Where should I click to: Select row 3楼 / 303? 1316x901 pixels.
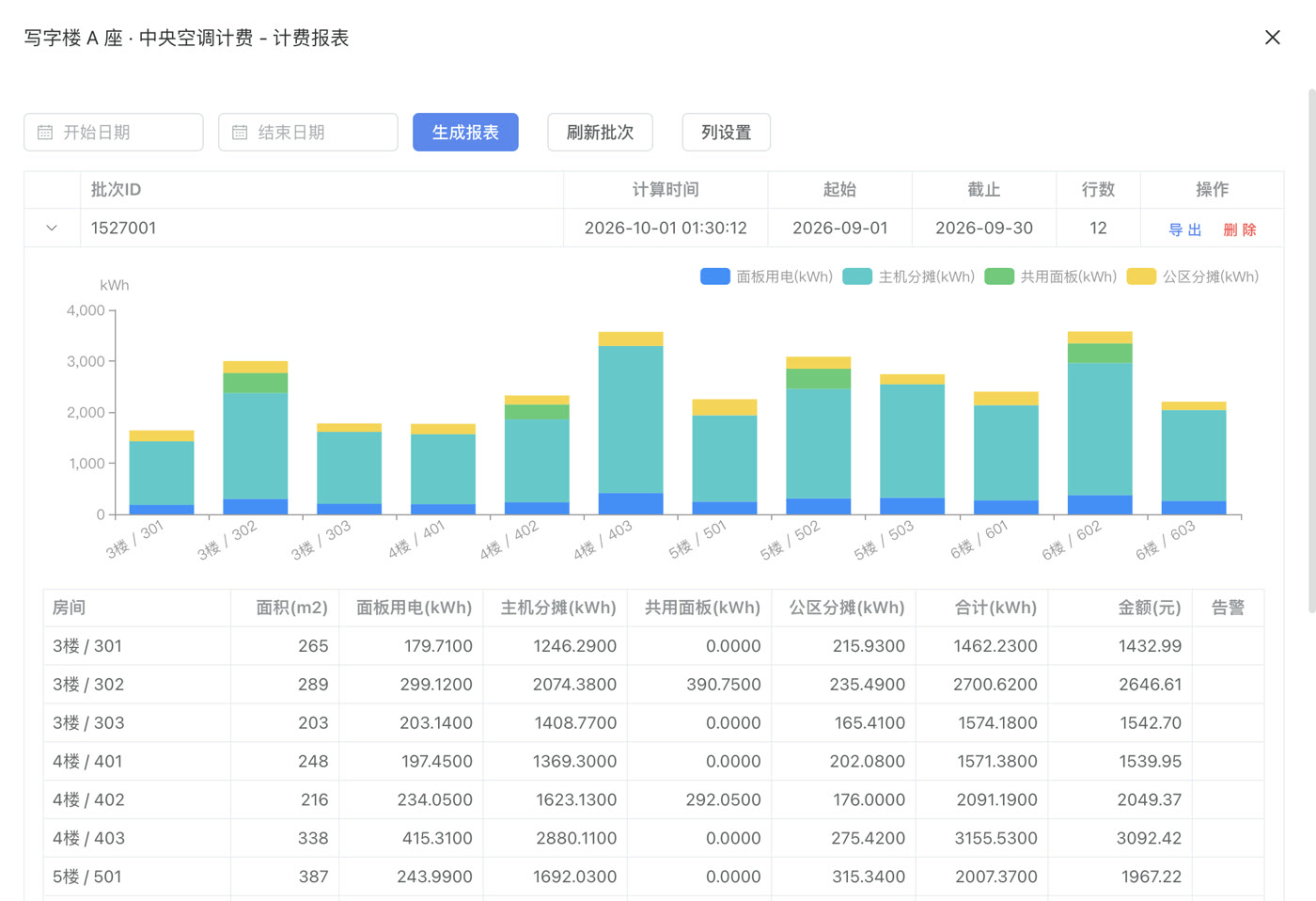(653, 723)
